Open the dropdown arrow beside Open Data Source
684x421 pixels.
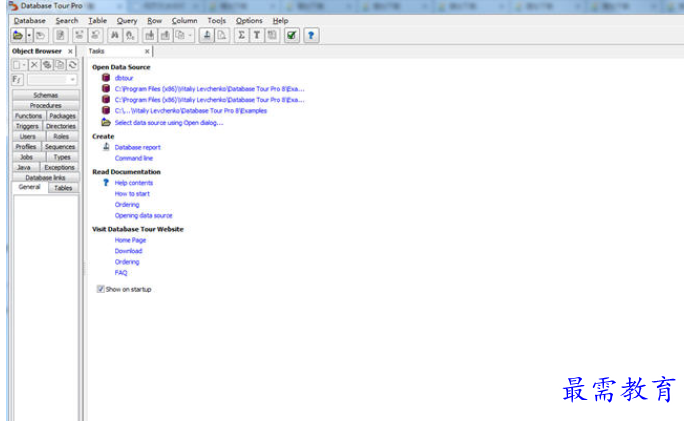pyautogui.click(x=29, y=35)
